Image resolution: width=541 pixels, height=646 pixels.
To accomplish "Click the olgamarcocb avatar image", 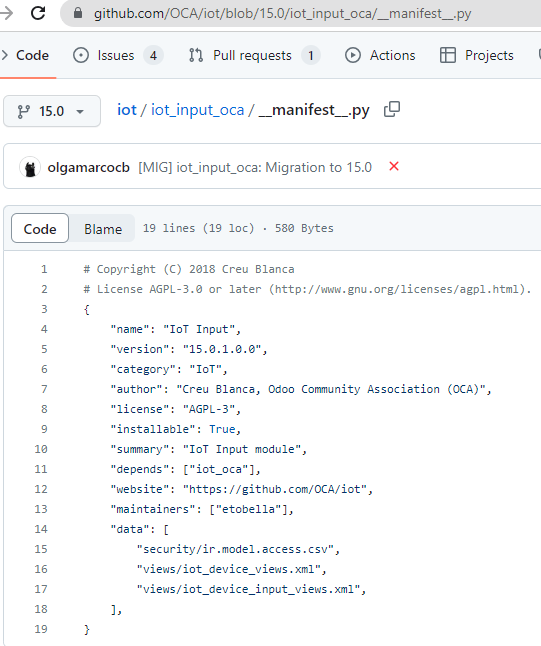I will tap(30, 167).
